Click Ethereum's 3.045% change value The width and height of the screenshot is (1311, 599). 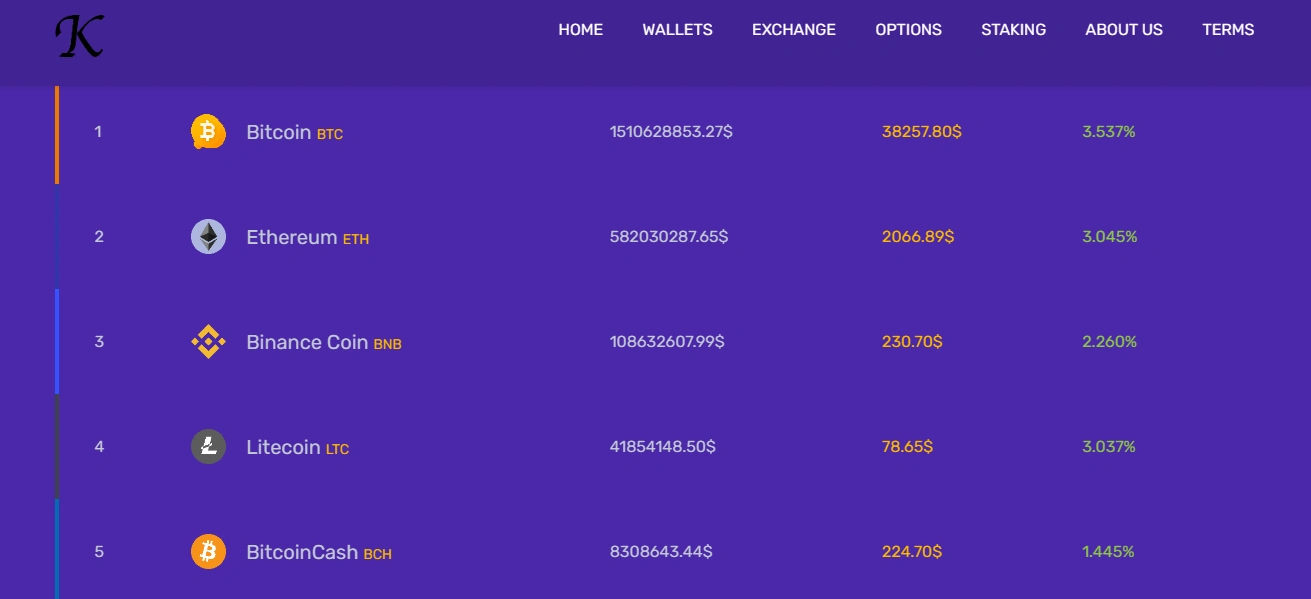pyautogui.click(x=1109, y=237)
